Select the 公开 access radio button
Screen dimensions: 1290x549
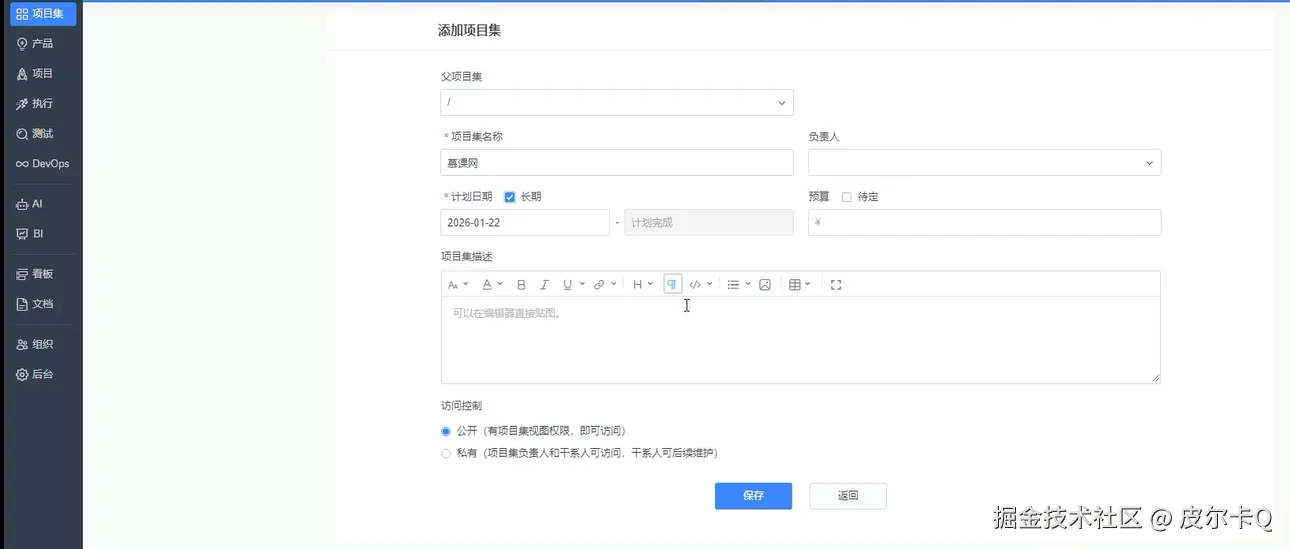coord(446,431)
